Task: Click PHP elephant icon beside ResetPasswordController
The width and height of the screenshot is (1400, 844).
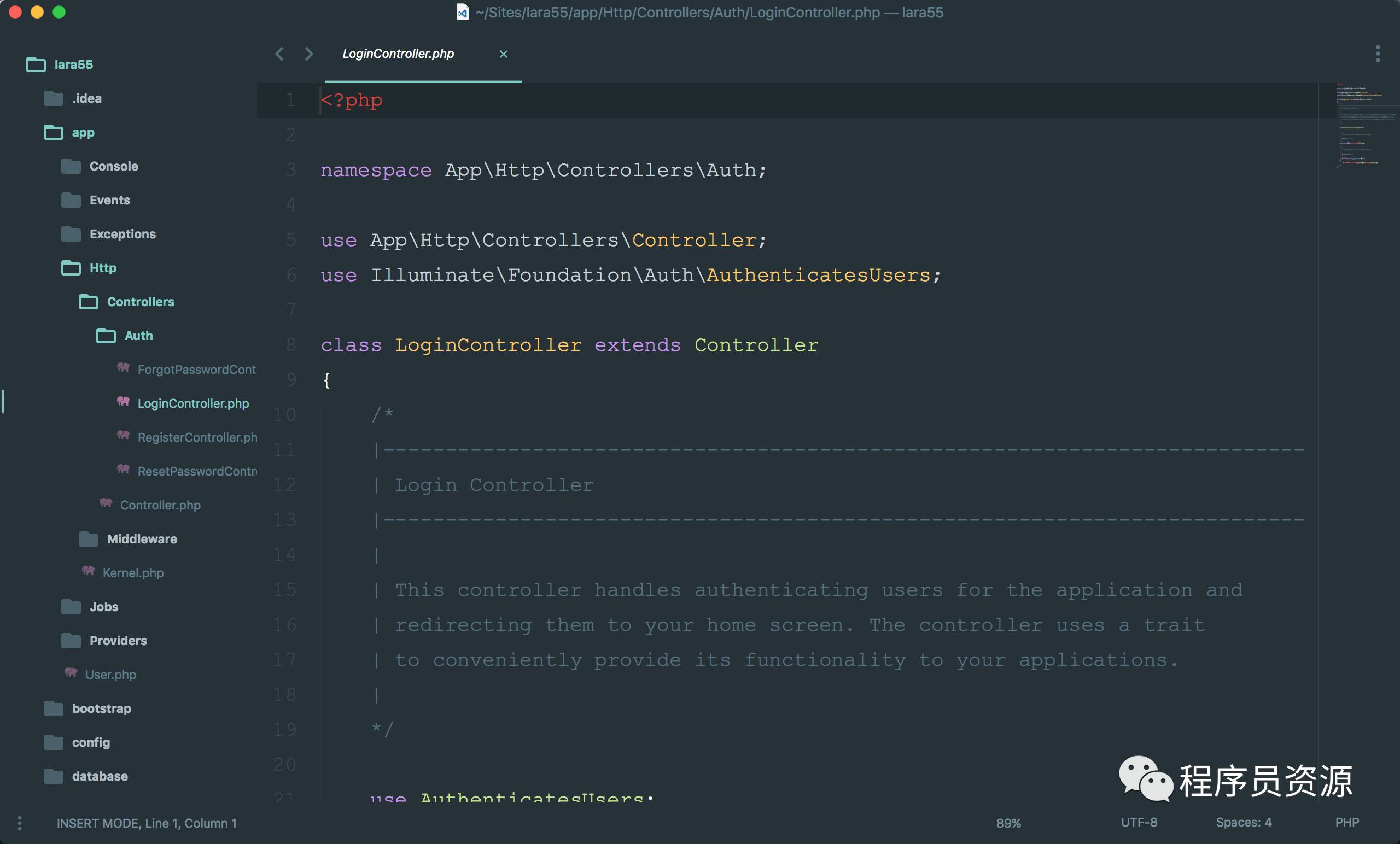Action: (x=123, y=469)
